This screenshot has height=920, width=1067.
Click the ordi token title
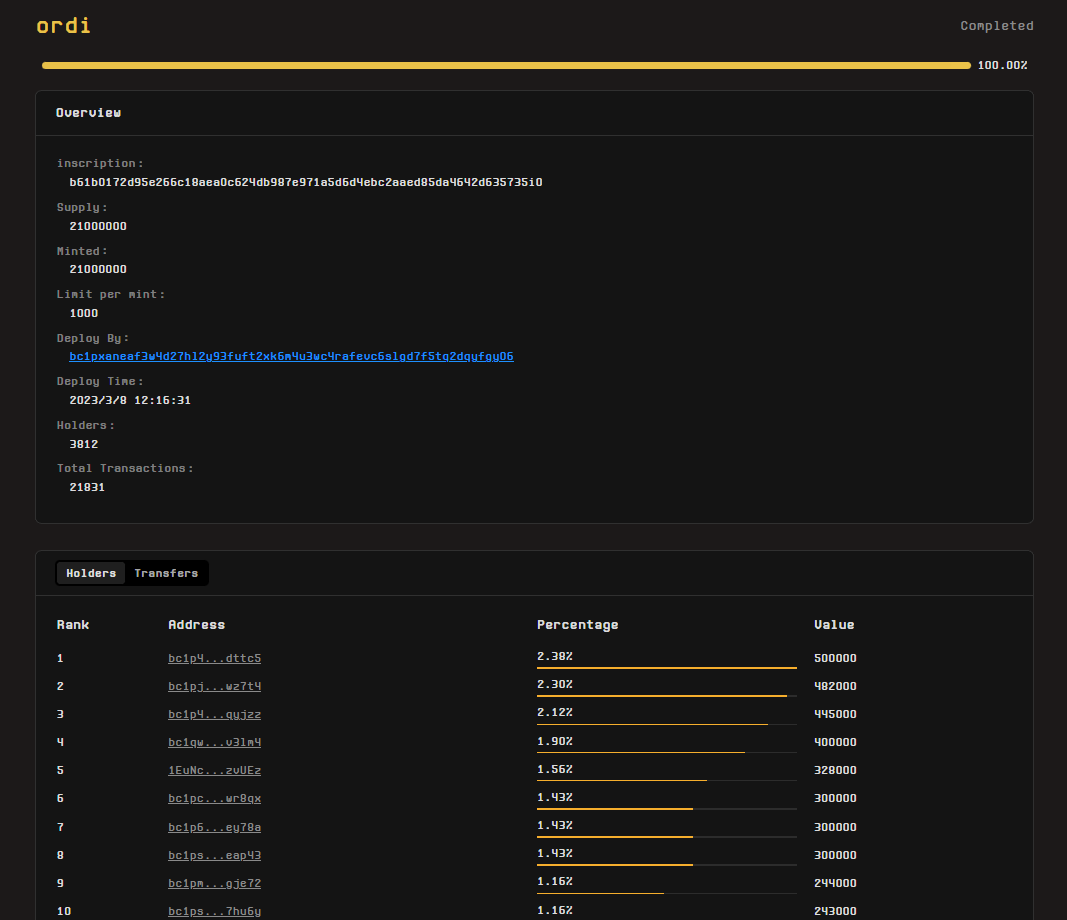[63, 25]
